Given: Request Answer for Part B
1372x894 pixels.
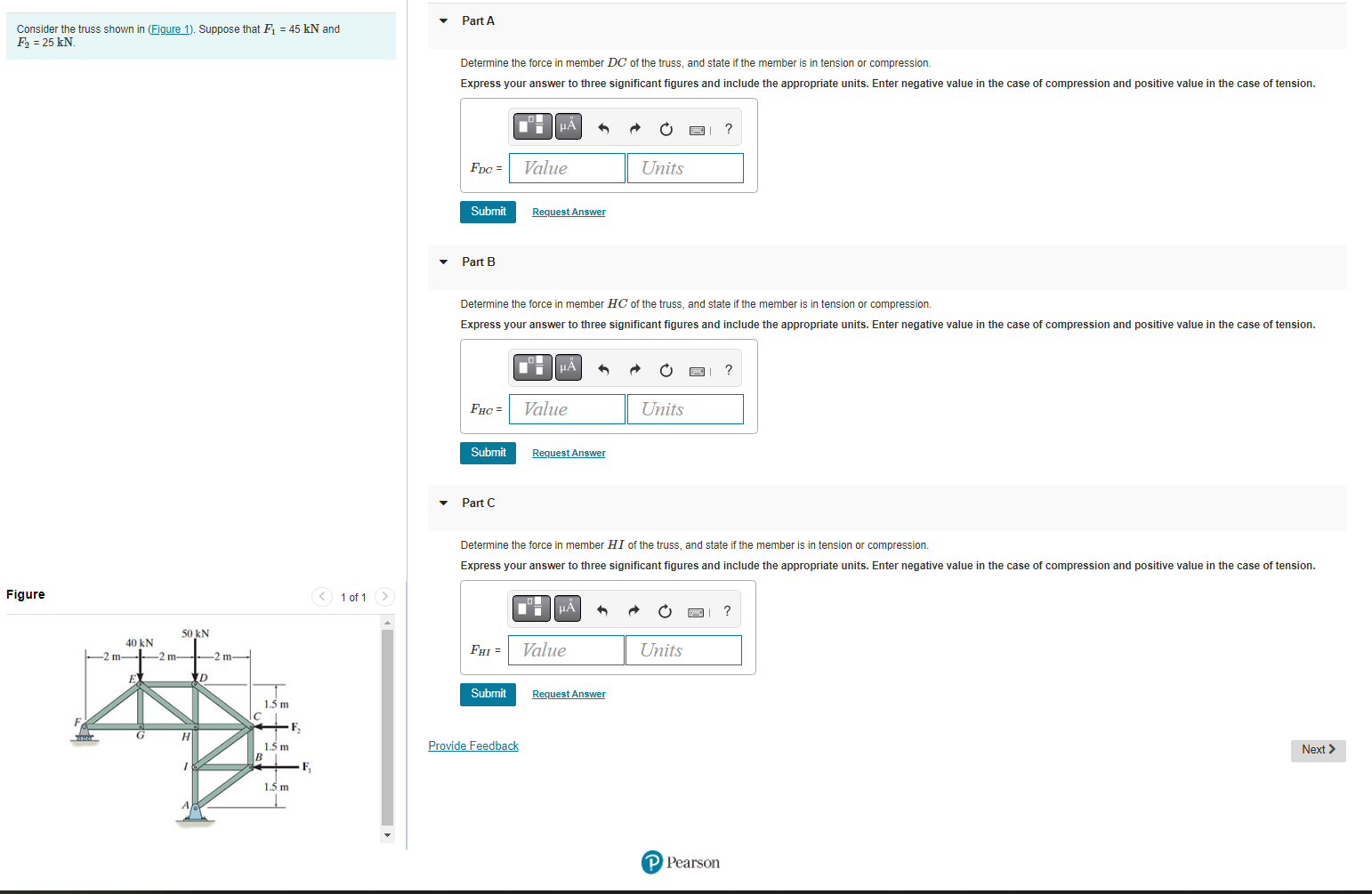Looking at the screenshot, I should point(569,453).
